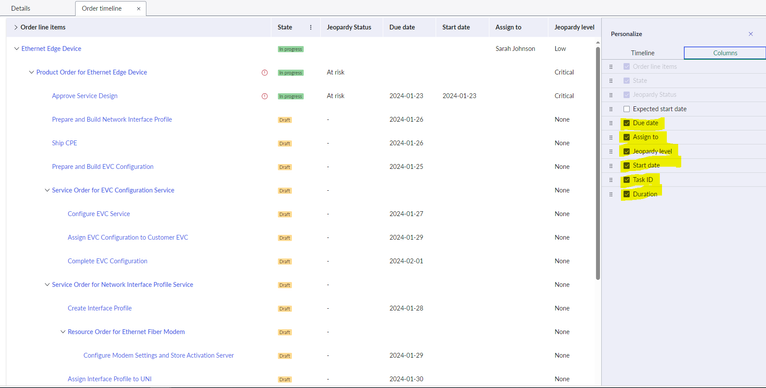Open the Ethernet Edge Device link
The width and height of the screenshot is (766, 388).
(x=51, y=49)
